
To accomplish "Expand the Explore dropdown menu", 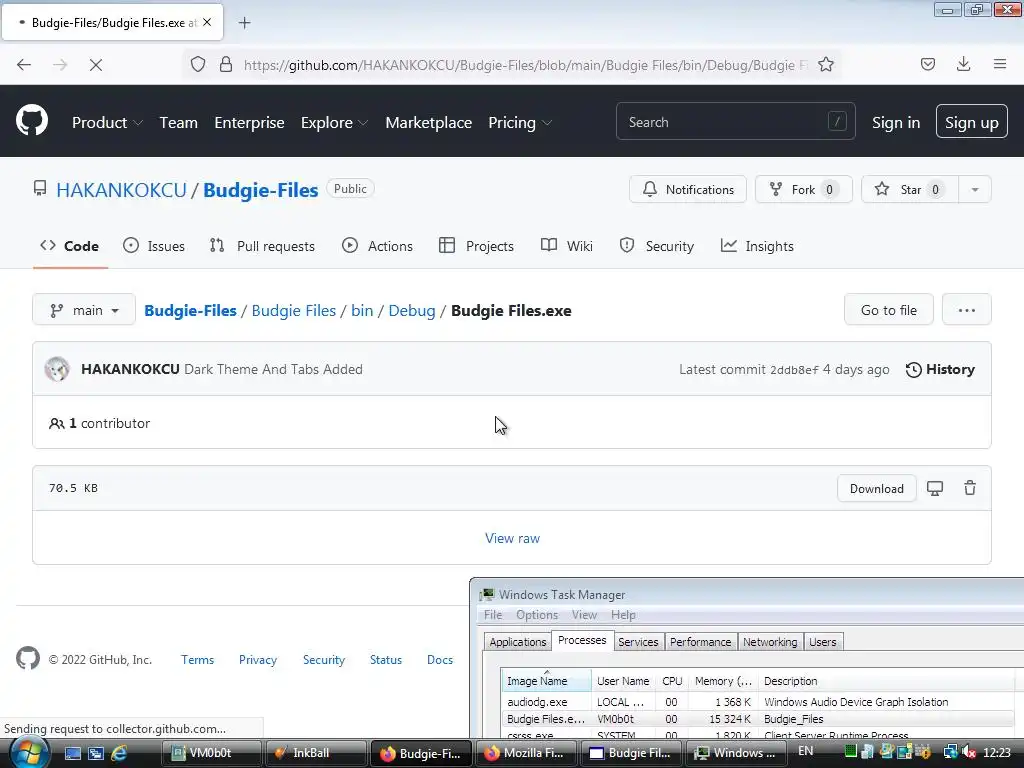I will tap(334, 122).
